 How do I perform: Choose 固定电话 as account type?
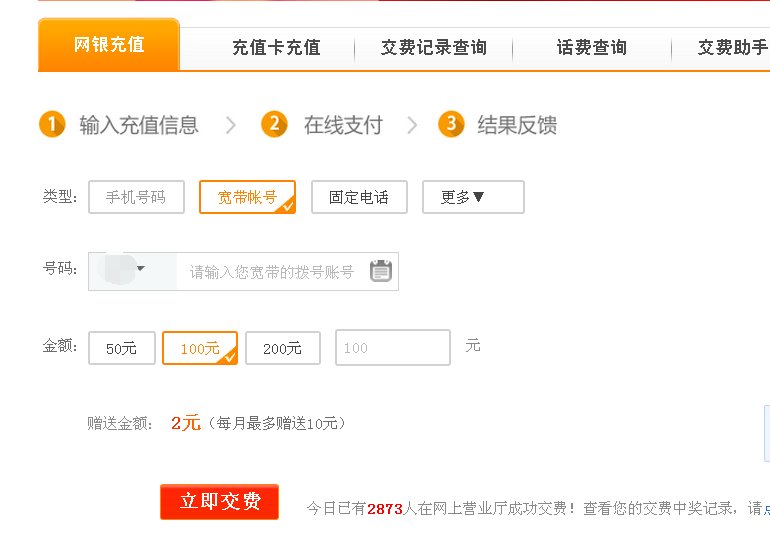pos(359,197)
